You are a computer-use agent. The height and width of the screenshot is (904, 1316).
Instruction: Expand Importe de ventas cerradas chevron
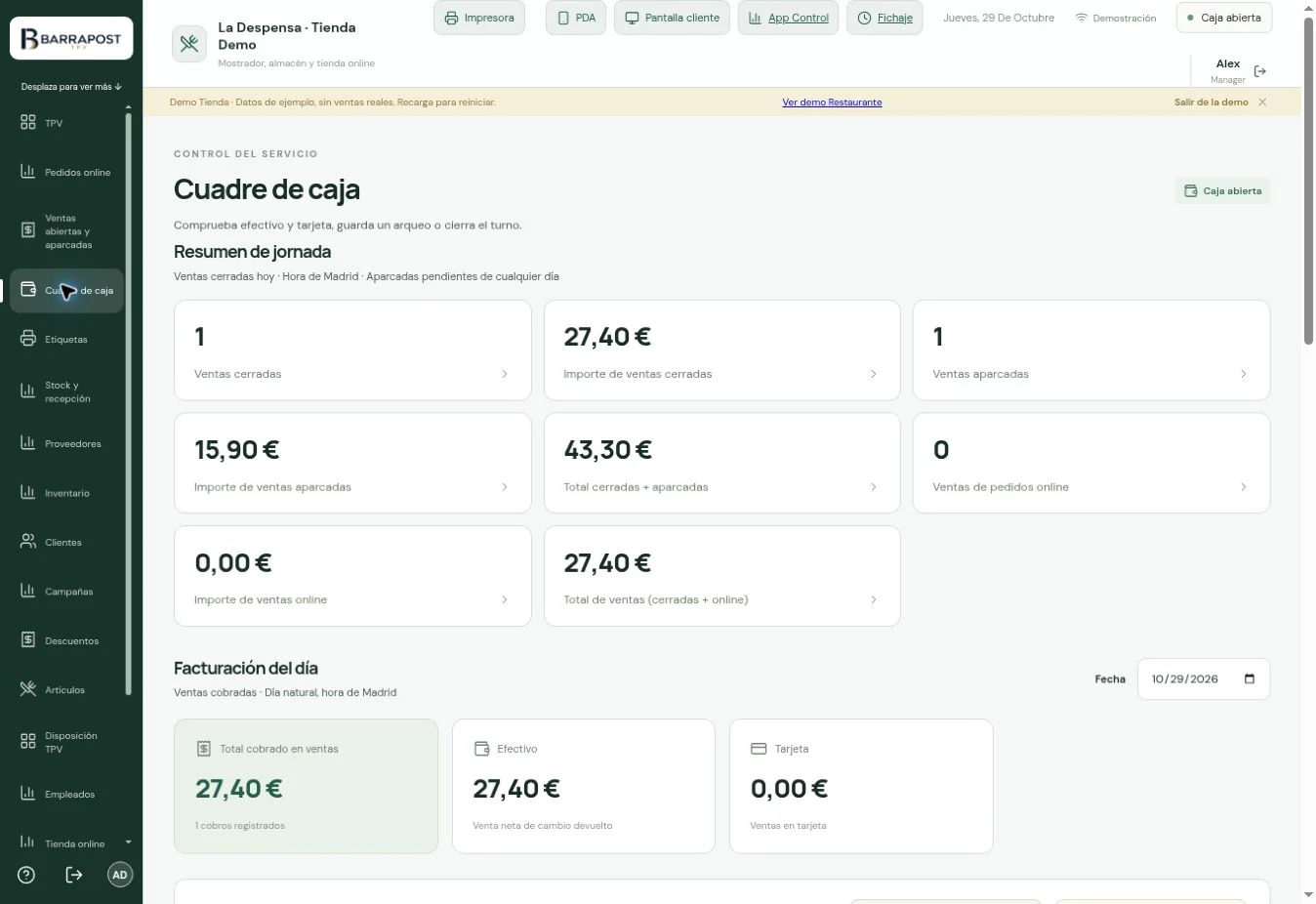coord(874,374)
